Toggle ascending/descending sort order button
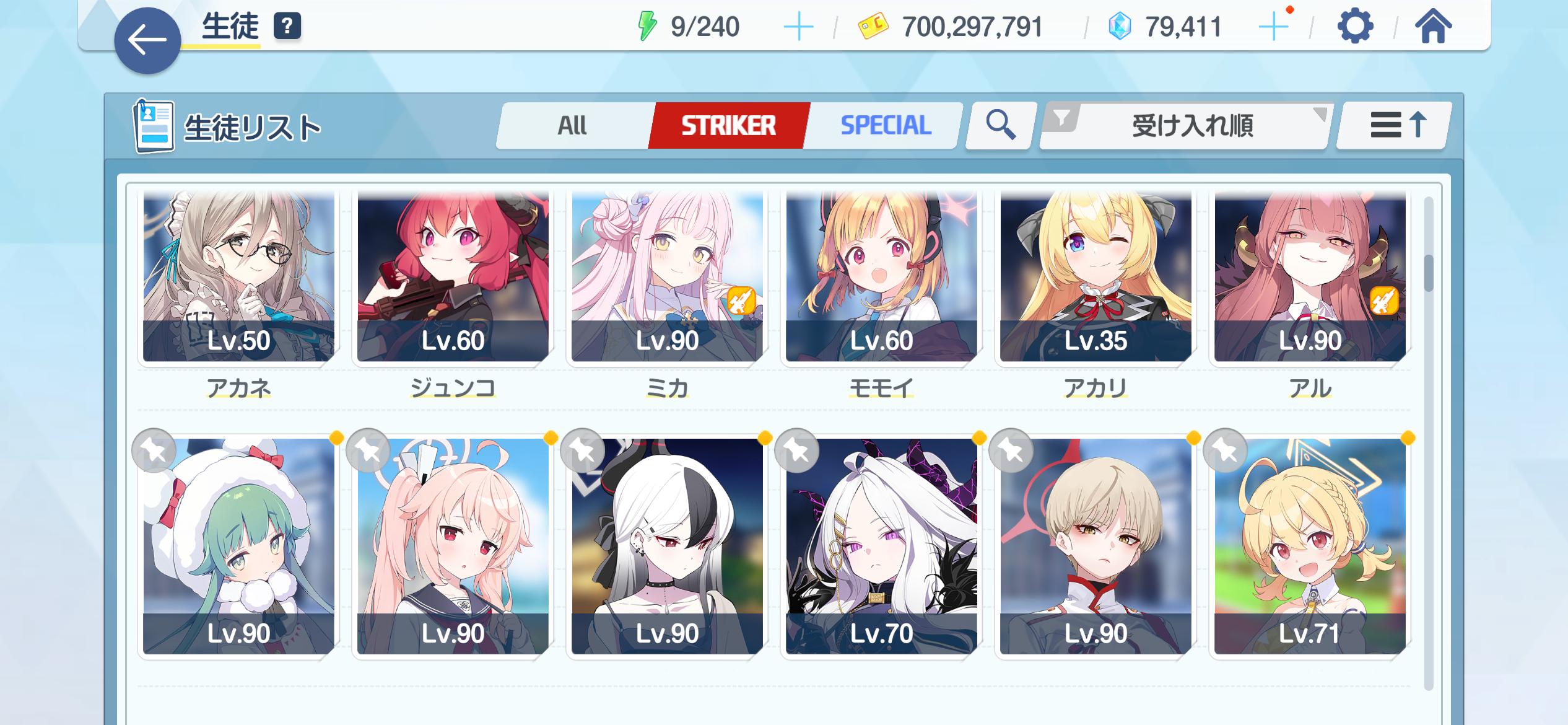1568x725 pixels. [x=1393, y=125]
